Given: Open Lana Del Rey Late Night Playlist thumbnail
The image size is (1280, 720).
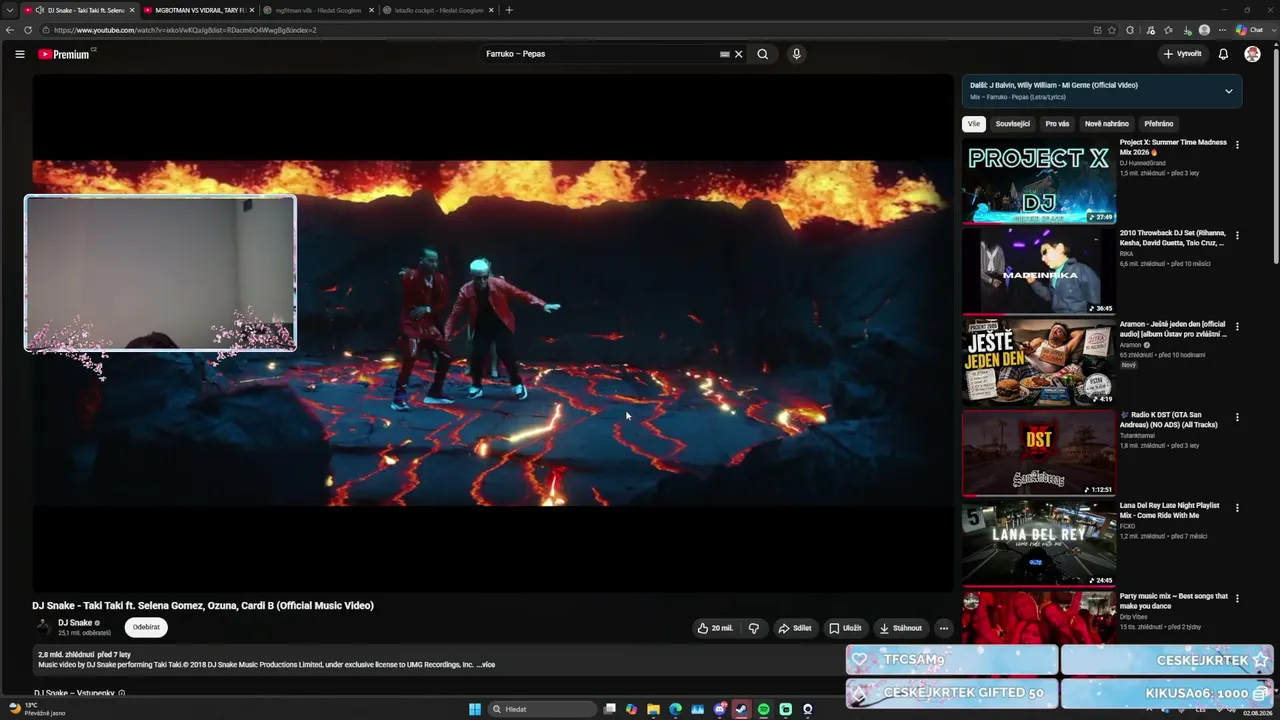Looking at the screenshot, I should (x=1039, y=543).
